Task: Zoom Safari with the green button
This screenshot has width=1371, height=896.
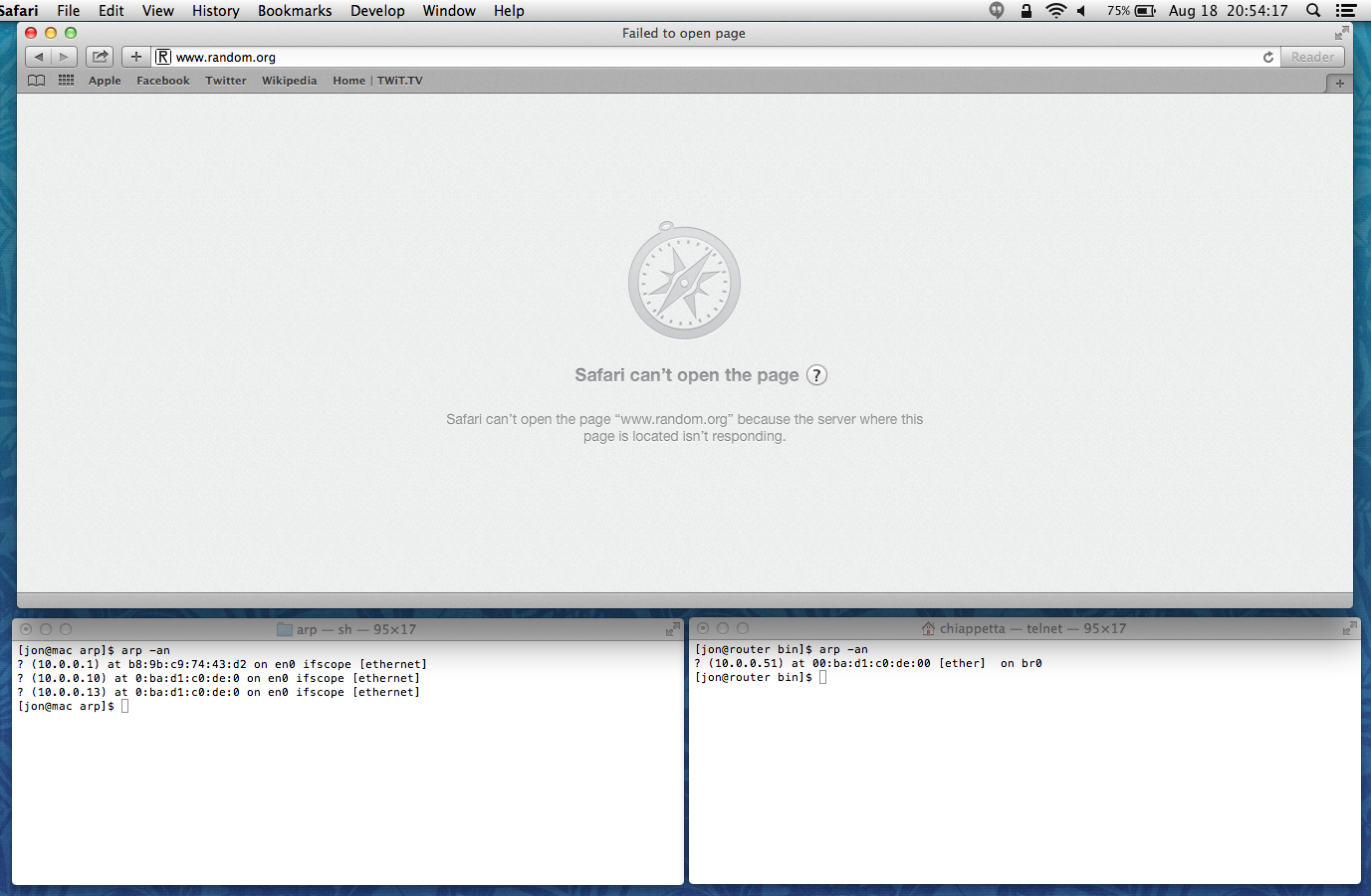Action: [71, 33]
